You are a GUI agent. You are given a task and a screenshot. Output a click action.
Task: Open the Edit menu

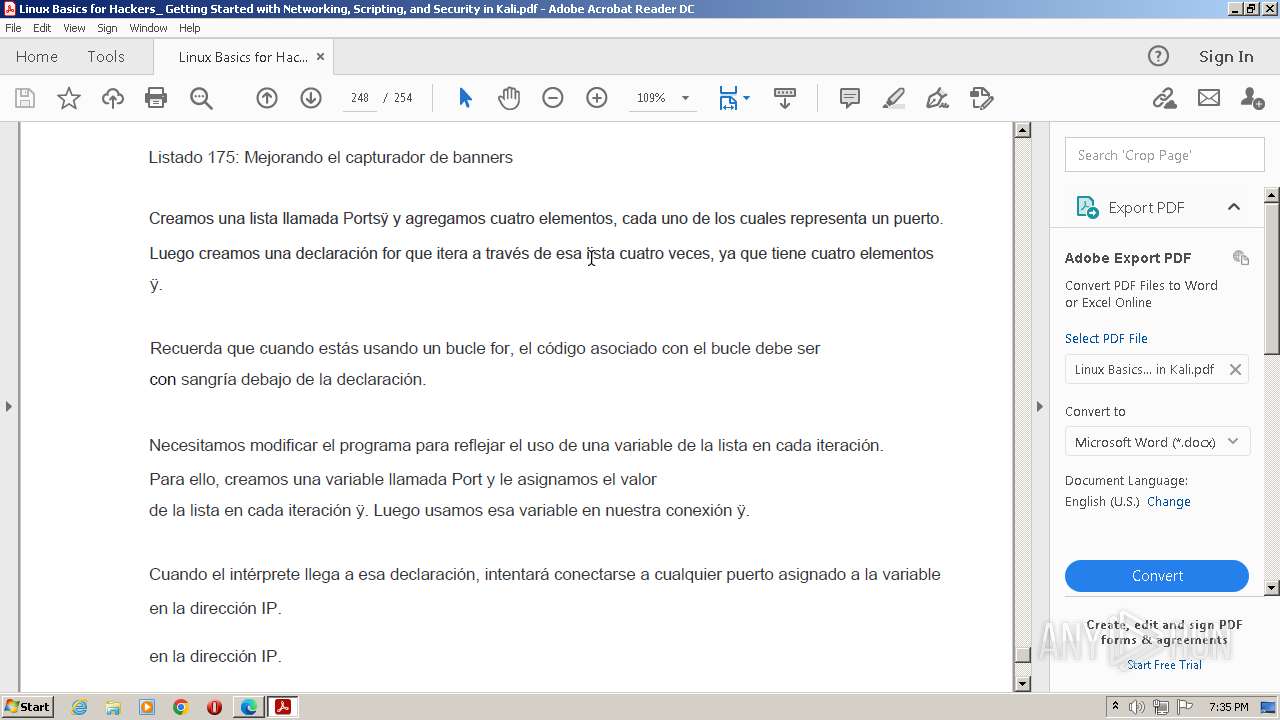pos(42,28)
